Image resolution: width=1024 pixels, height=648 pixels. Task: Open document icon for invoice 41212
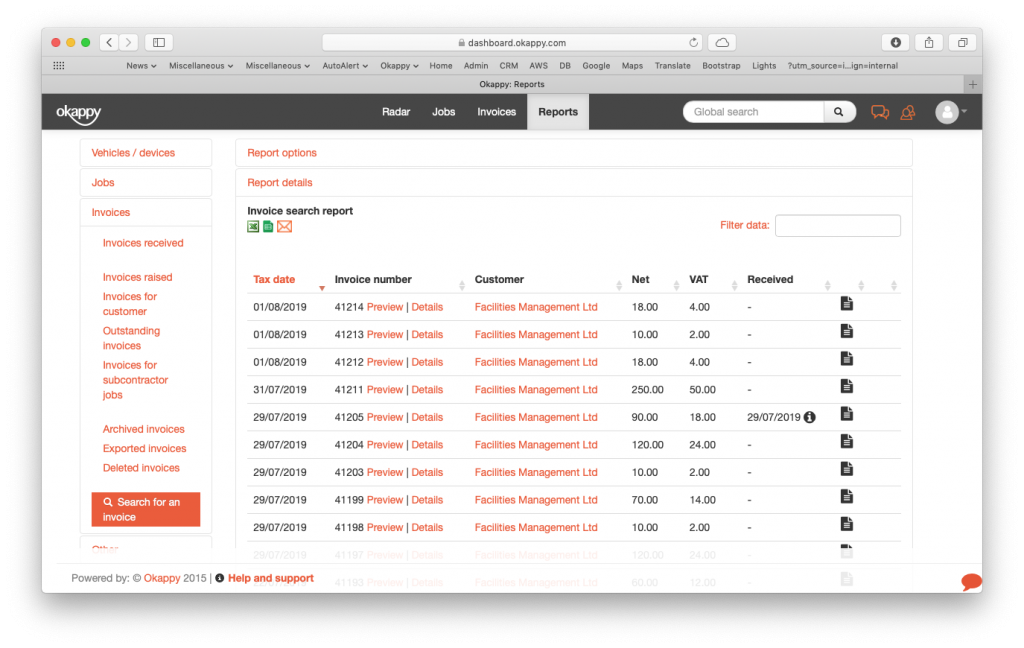point(846,359)
